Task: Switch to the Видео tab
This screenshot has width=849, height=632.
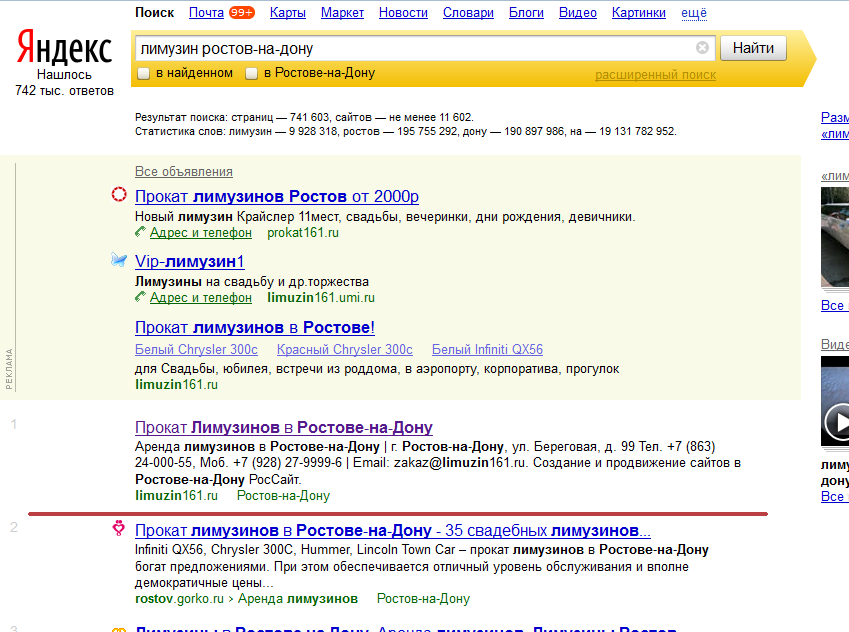Action: [578, 12]
